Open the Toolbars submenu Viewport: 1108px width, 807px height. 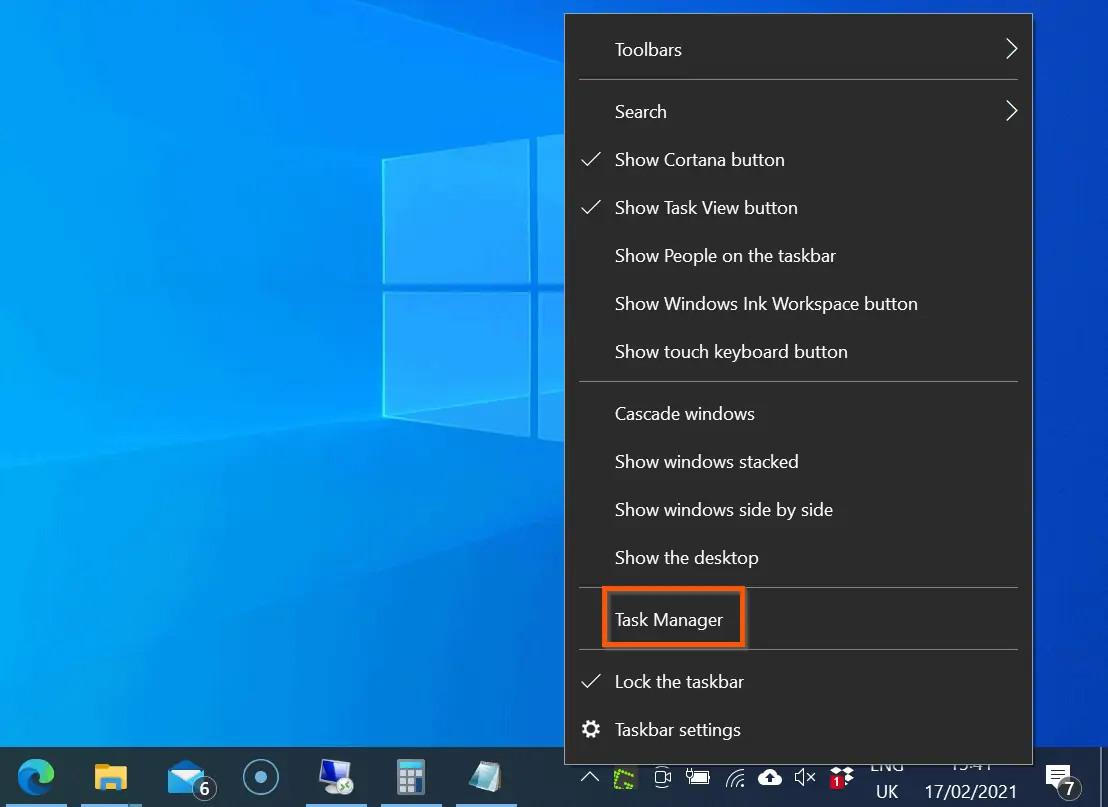click(798, 49)
